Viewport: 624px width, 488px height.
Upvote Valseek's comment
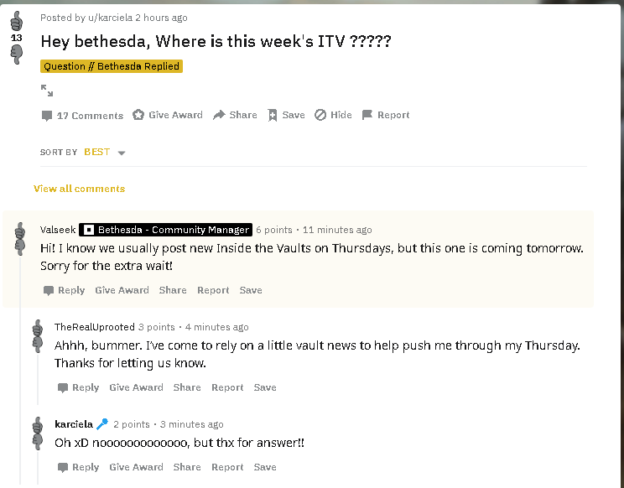[20, 230]
